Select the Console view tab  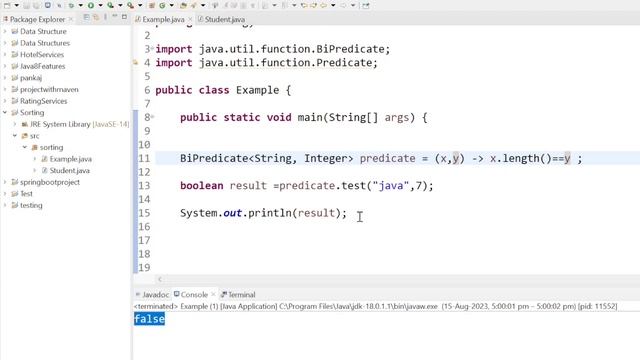194,294
